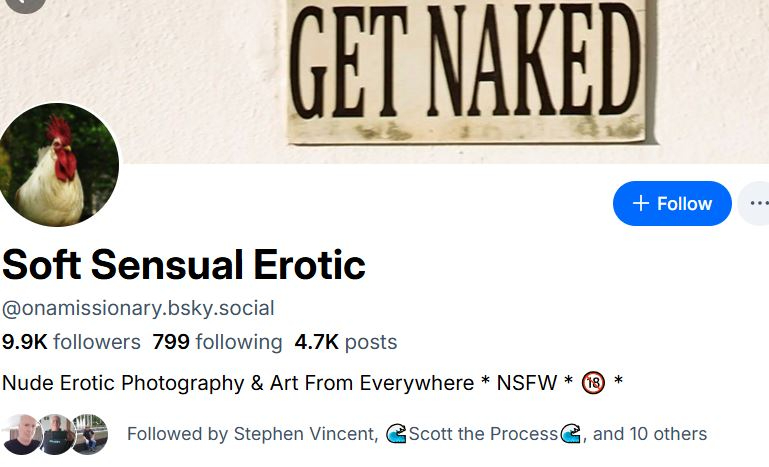Click the @onamissionary.bsky.social handle

pos(138,308)
